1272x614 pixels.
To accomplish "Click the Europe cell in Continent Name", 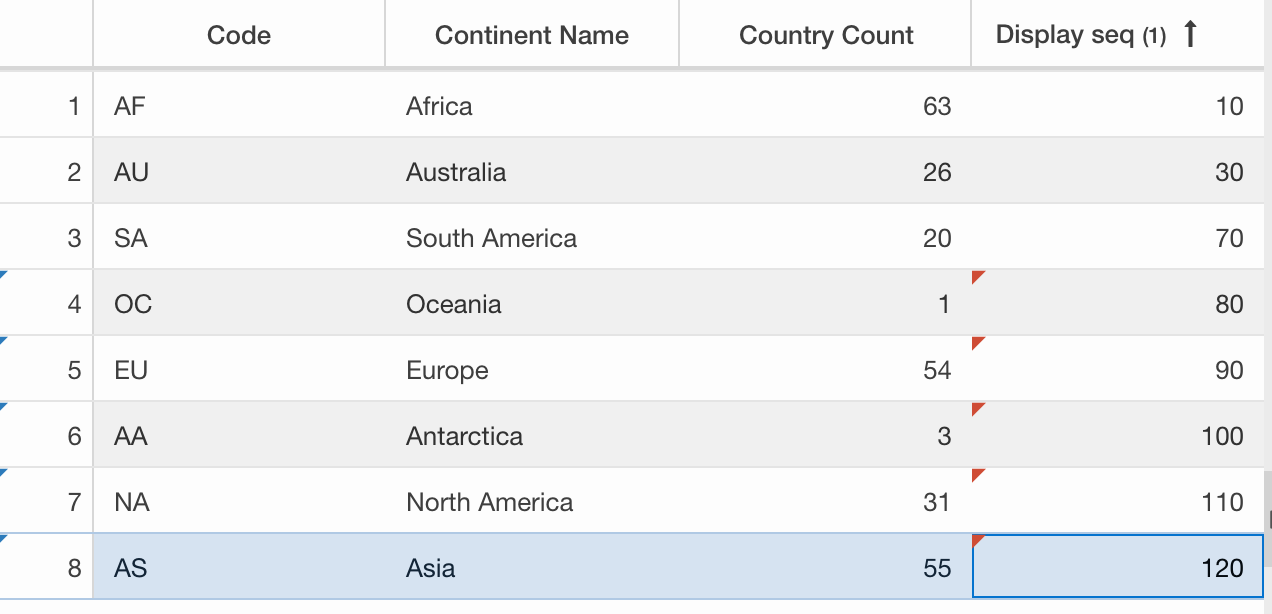I will pos(532,369).
